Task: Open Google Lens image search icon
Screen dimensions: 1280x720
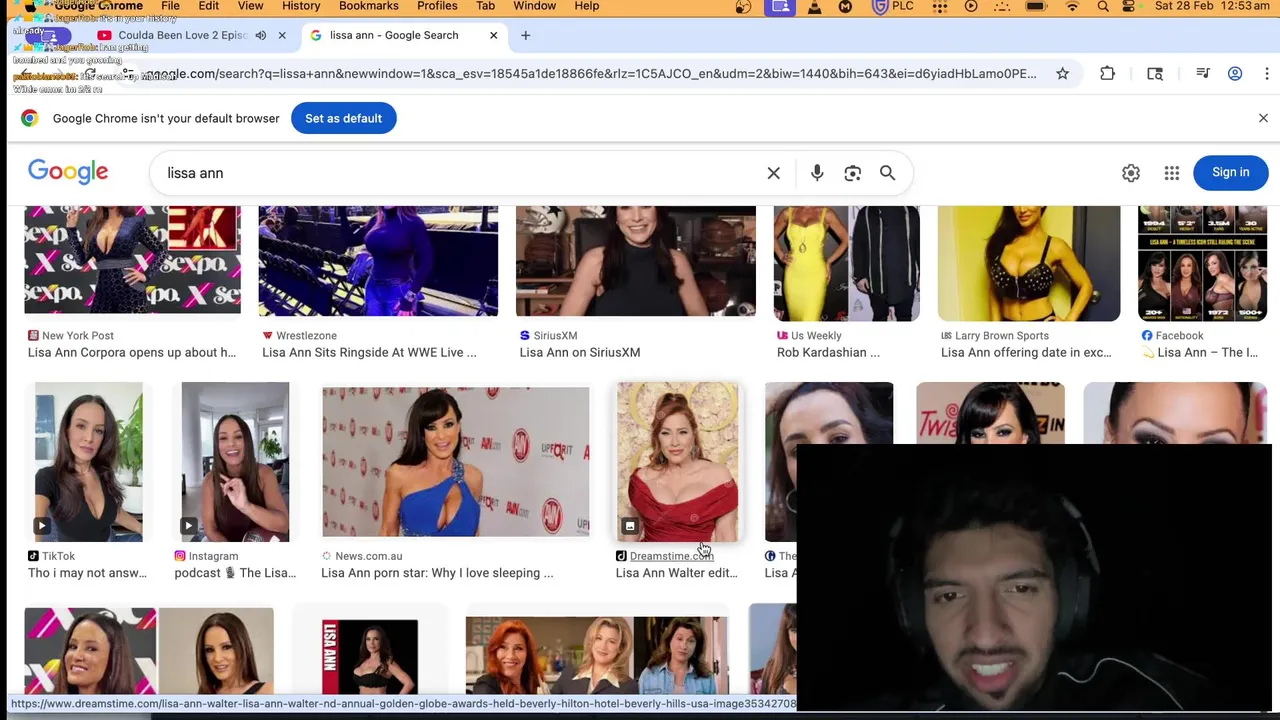Action: point(852,173)
